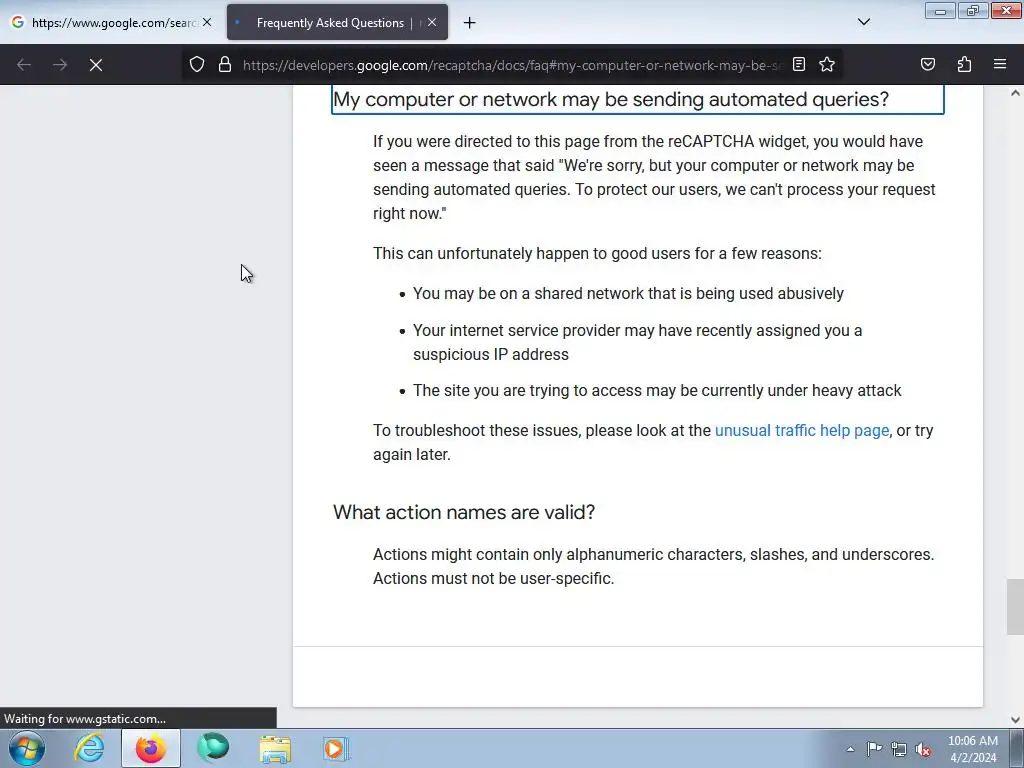Click the address bar URL field
1024x768 pixels.
click(513, 65)
